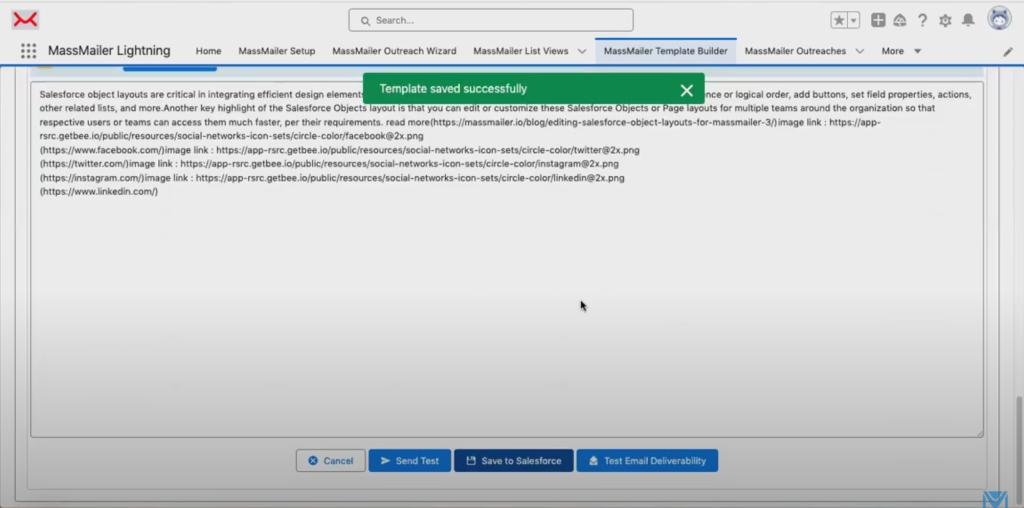
Task: Click the text area resize handle corner
Action: (x=979, y=432)
